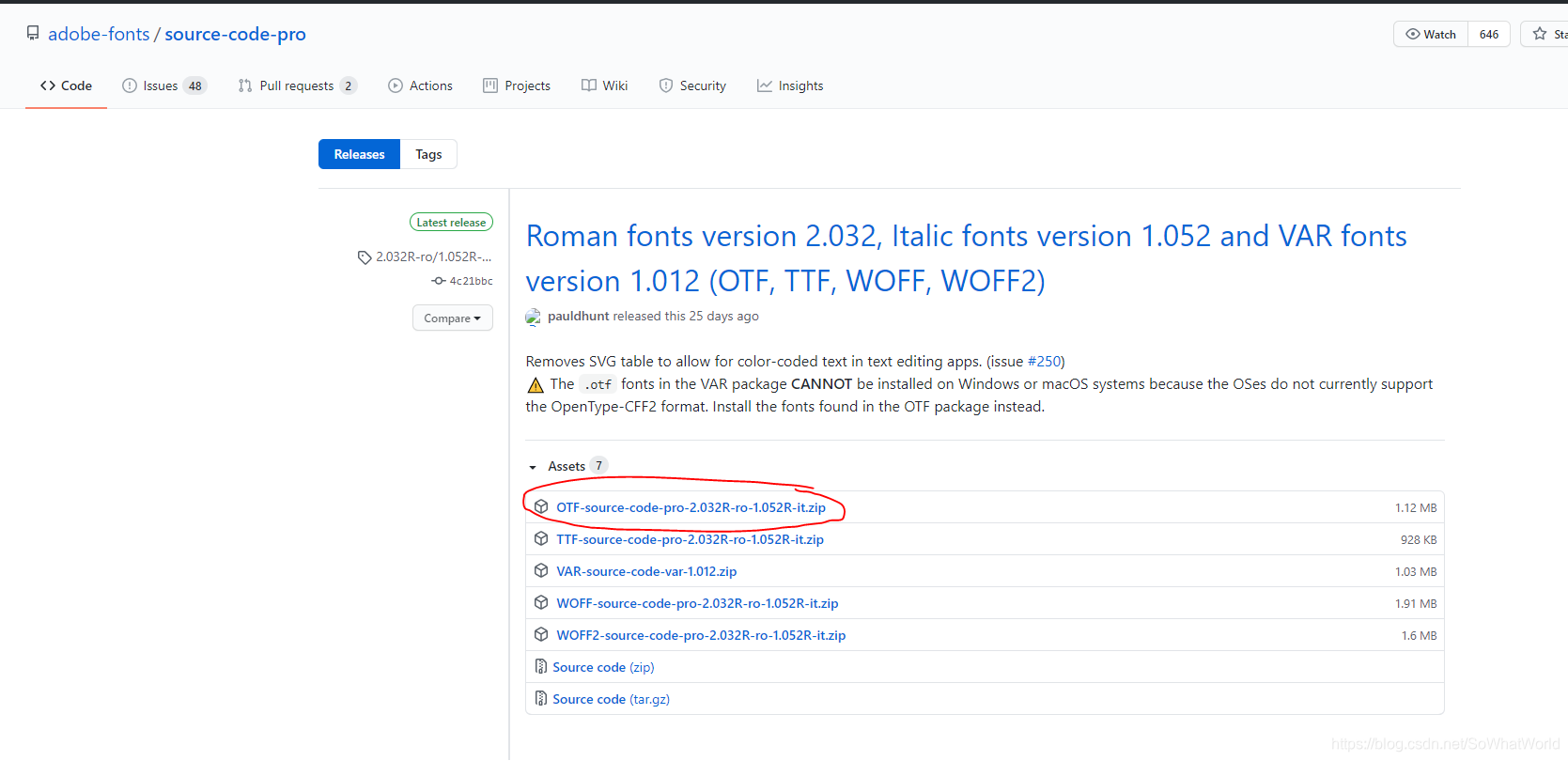Download WOFF2-source-code-pro-2.032R-ro-1.052R-it.zip

701,635
